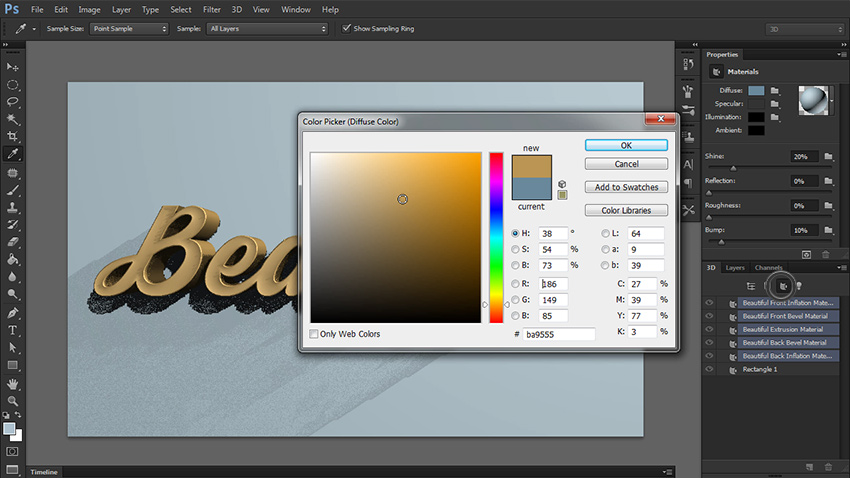Click the Diffuse color swatch
The width and height of the screenshot is (850, 478).
[x=756, y=90]
